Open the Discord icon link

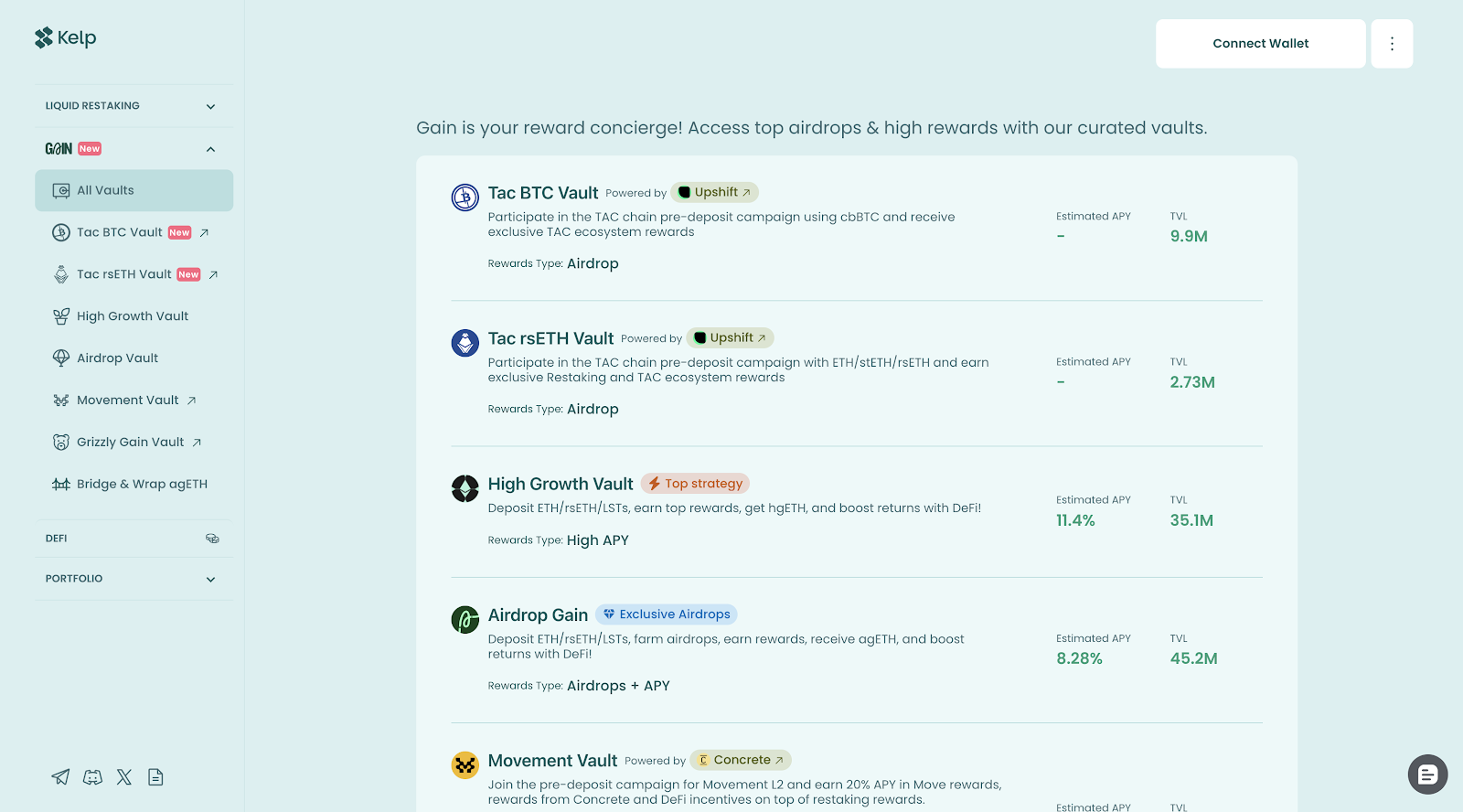point(92,777)
